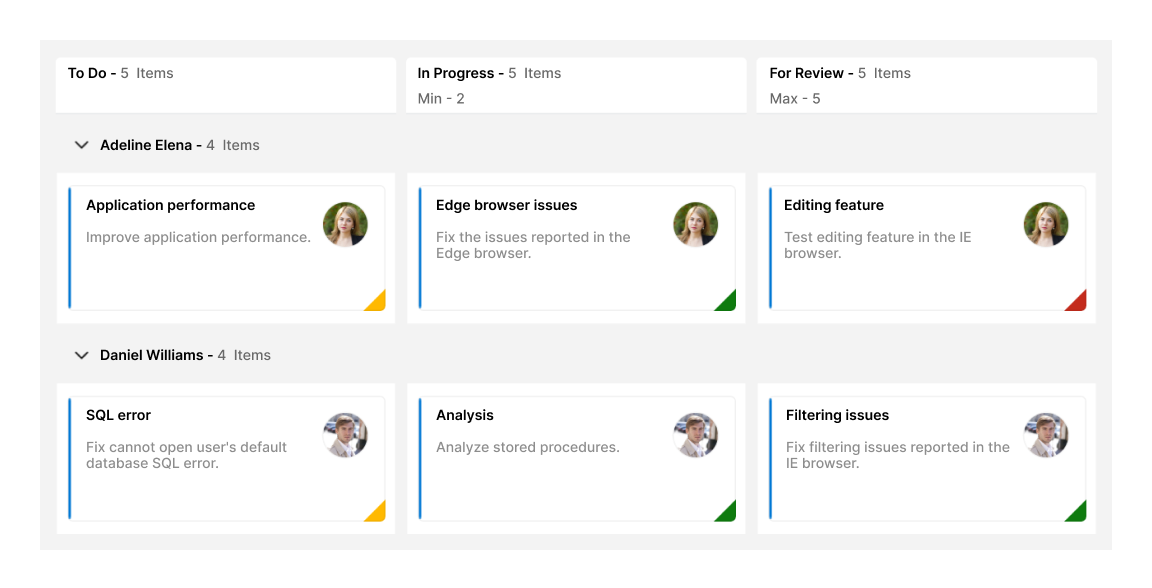Screen dimensions: 1152x588
Task: Collapse the Daniel Williams swimlane
Action: 81,355
